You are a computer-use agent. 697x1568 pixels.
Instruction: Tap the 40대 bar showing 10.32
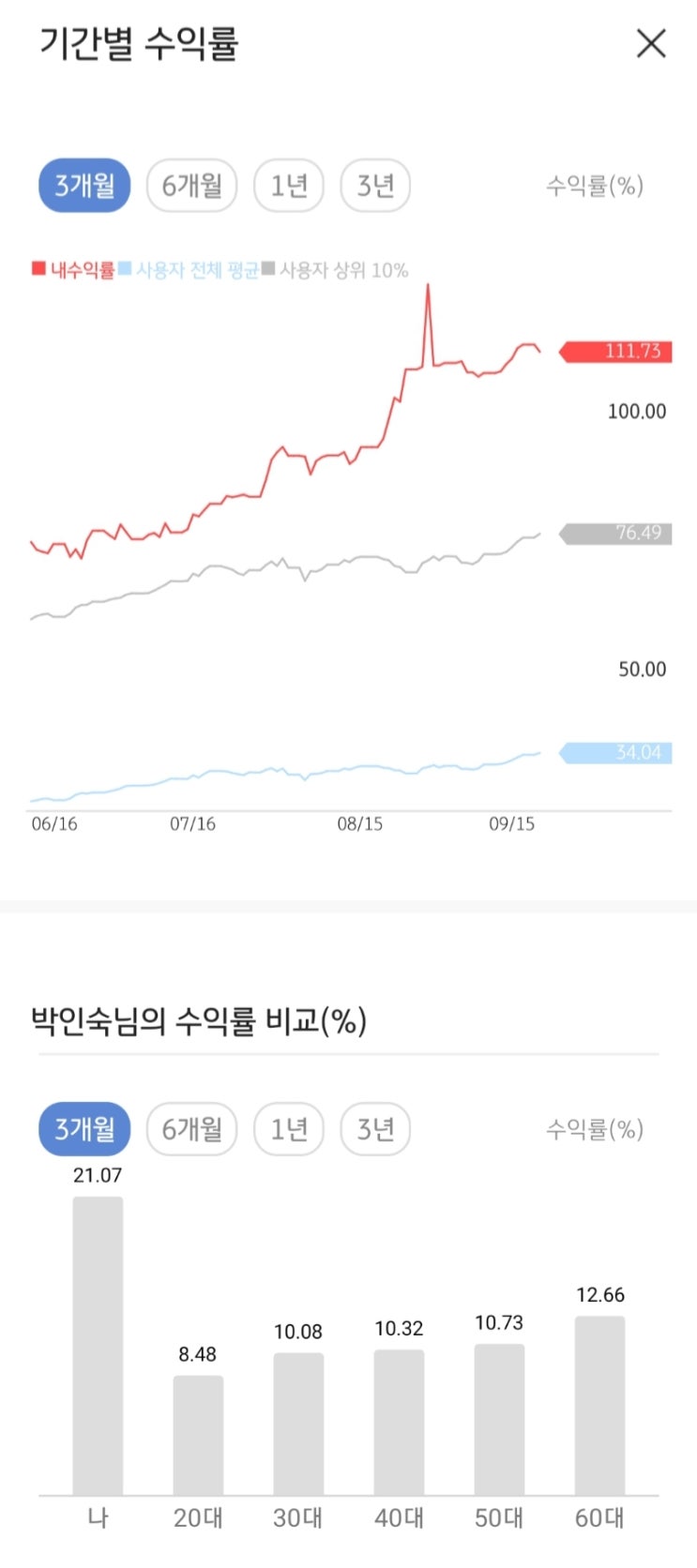tap(399, 1422)
